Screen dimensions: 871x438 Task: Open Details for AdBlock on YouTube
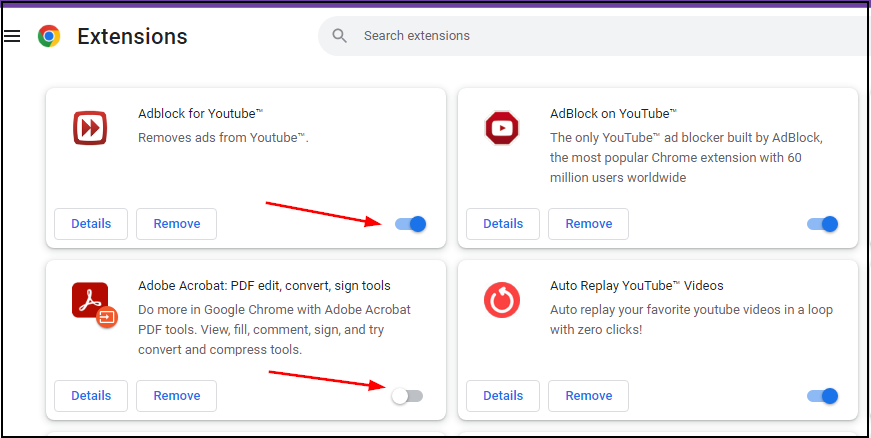point(503,224)
